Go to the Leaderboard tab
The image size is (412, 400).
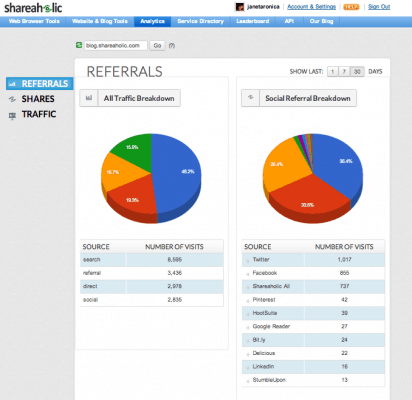(x=253, y=21)
